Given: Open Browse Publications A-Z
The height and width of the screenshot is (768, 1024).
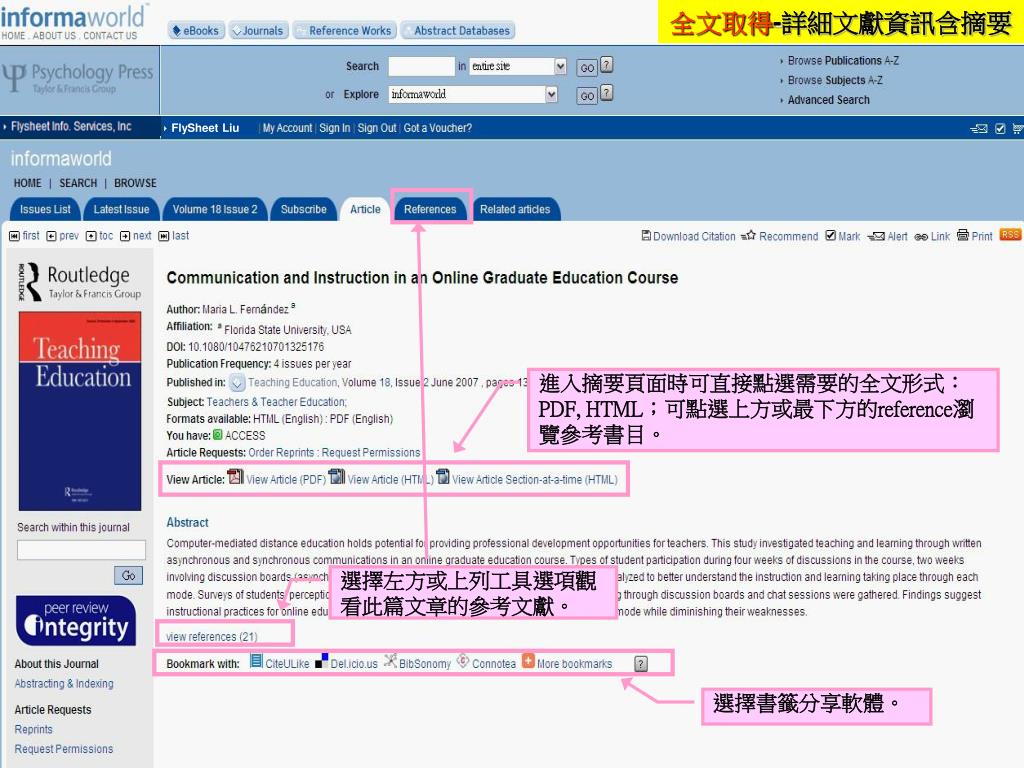Looking at the screenshot, I should pos(842,60).
